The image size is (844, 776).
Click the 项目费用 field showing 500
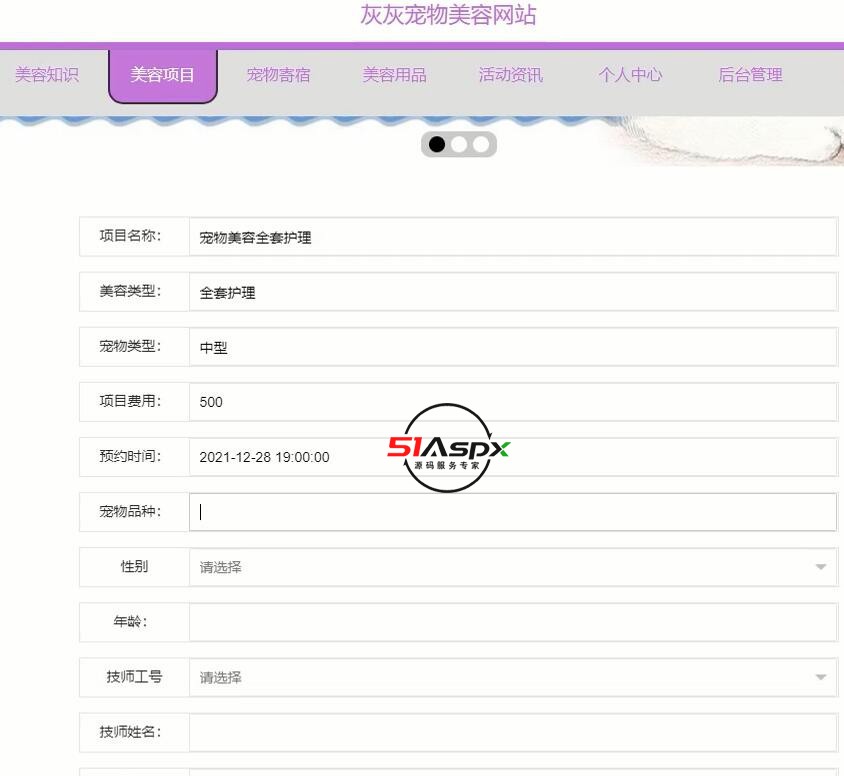click(513, 402)
